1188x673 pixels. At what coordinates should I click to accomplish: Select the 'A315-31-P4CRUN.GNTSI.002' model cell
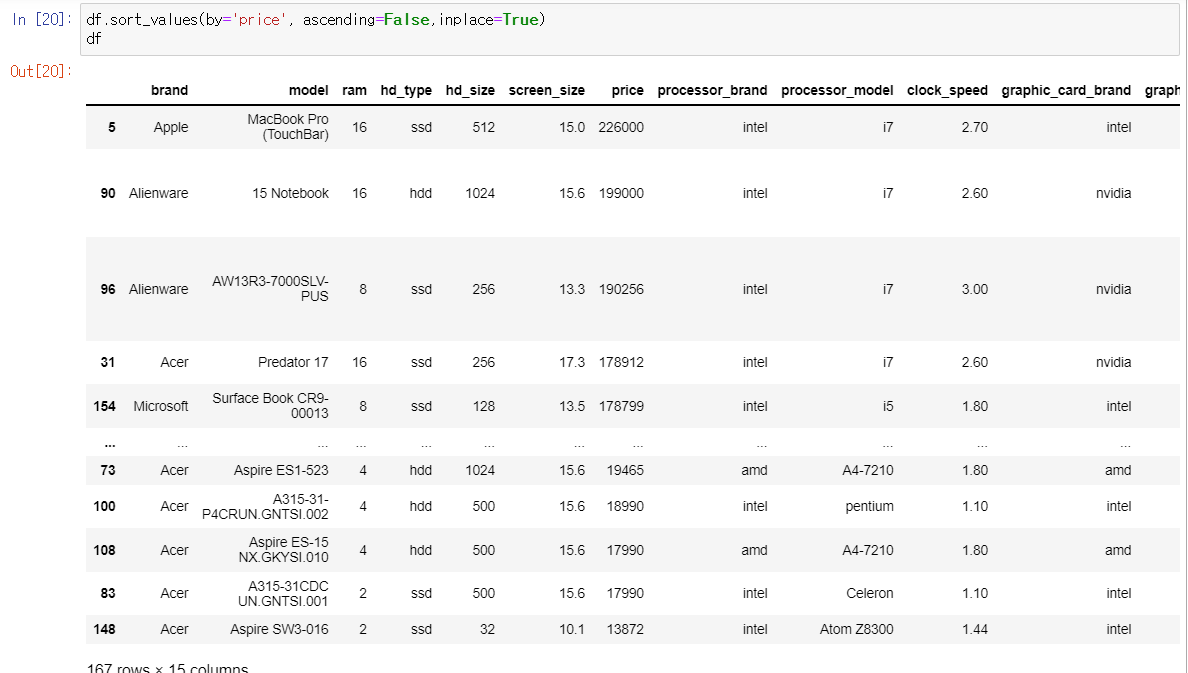point(265,506)
